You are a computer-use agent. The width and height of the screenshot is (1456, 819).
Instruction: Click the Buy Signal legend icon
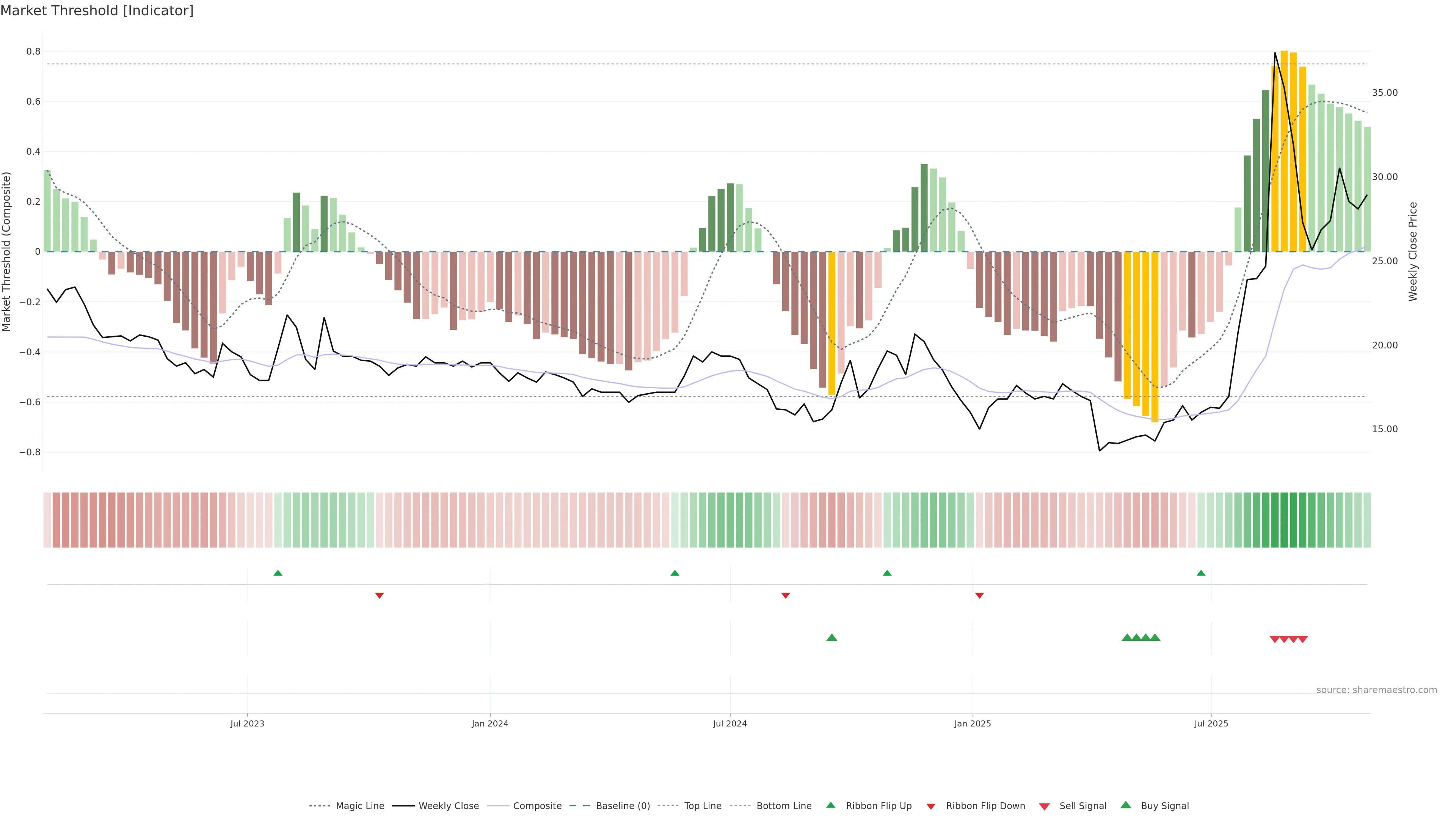[1126, 805]
